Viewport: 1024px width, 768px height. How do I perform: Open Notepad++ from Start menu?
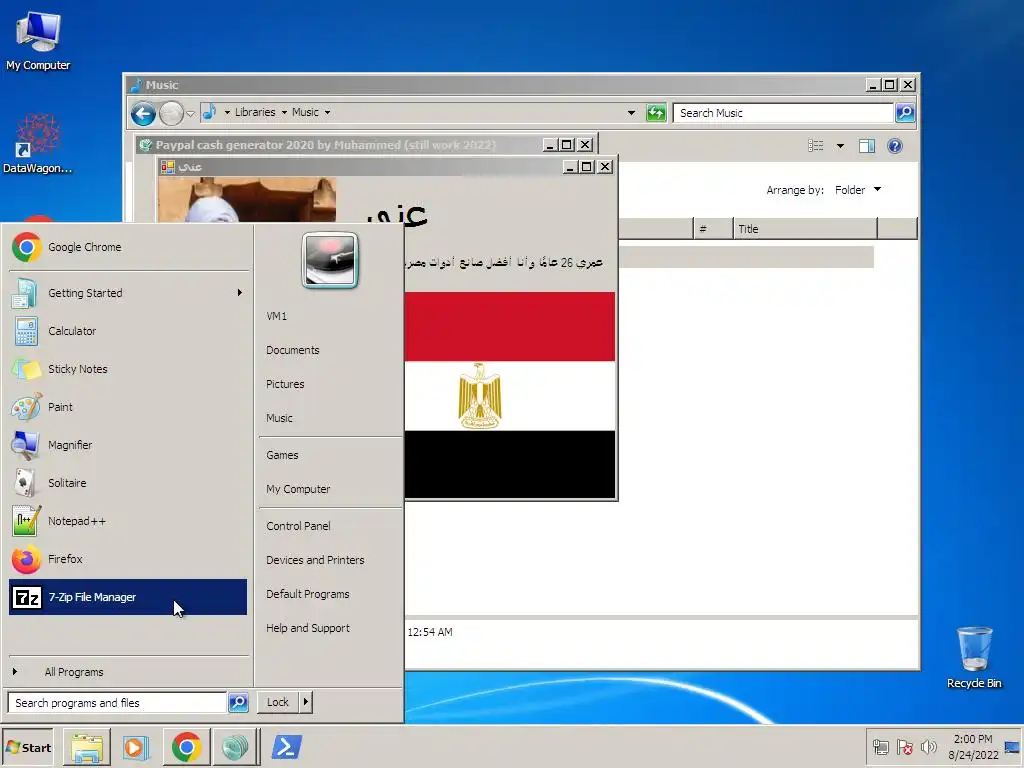tap(128, 521)
